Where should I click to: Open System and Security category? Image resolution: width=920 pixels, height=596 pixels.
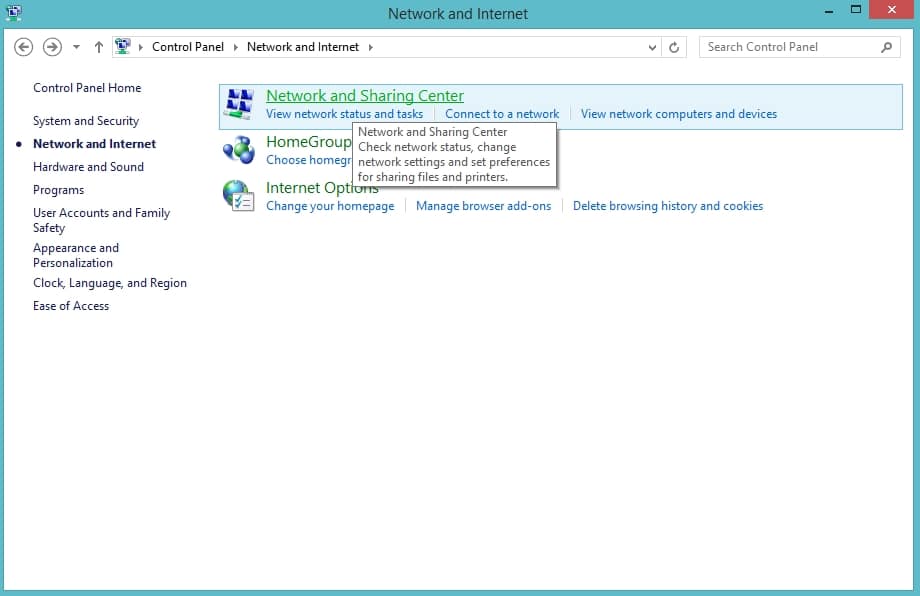(86, 121)
